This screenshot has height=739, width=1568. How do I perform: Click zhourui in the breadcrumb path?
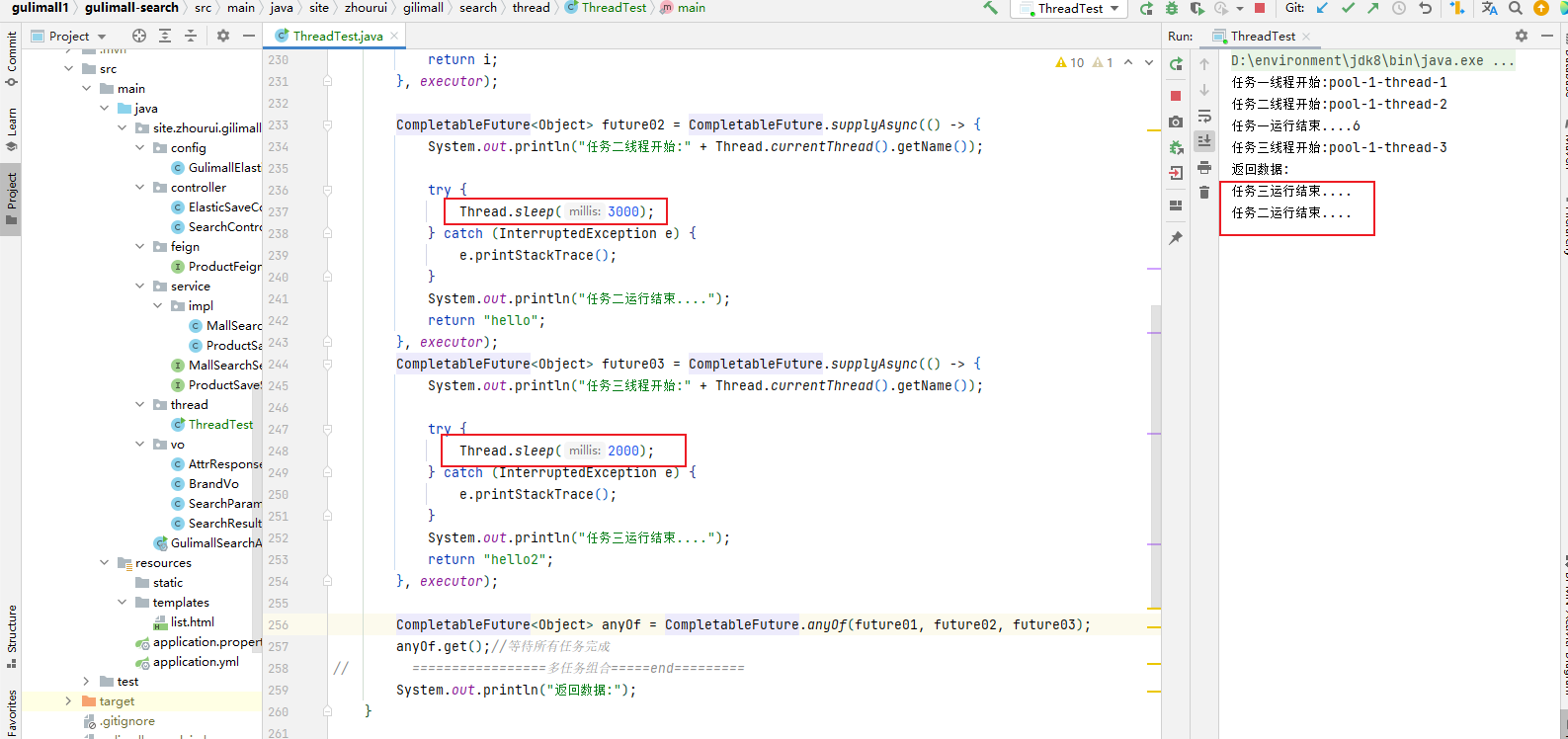366,8
